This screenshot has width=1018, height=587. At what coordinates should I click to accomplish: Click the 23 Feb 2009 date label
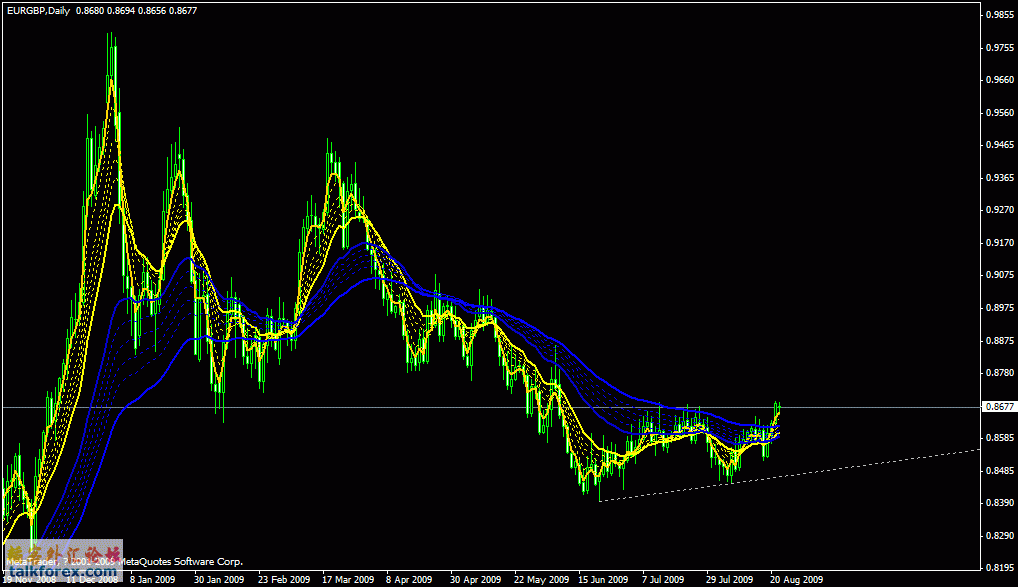(x=284, y=579)
